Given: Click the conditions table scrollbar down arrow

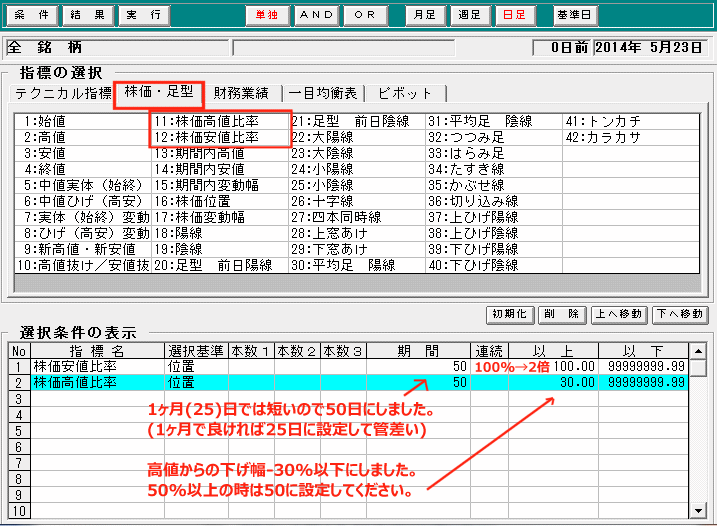Looking at the screenshot, I should pos(700,509).
